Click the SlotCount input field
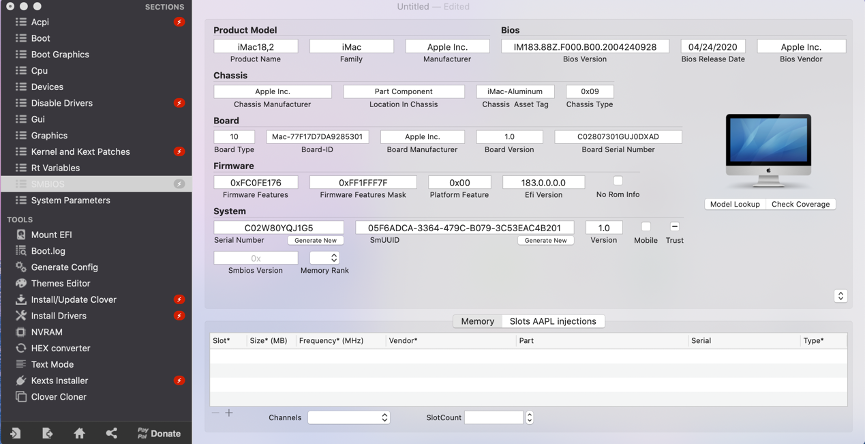 (494, 417)
